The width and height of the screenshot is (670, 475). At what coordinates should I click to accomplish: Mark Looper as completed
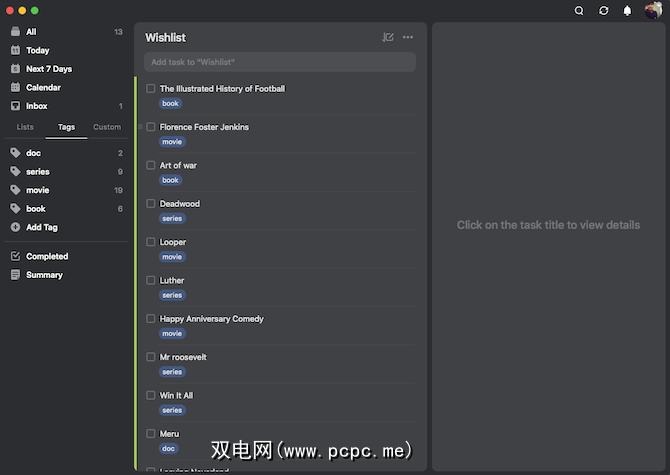click(151, 242)
